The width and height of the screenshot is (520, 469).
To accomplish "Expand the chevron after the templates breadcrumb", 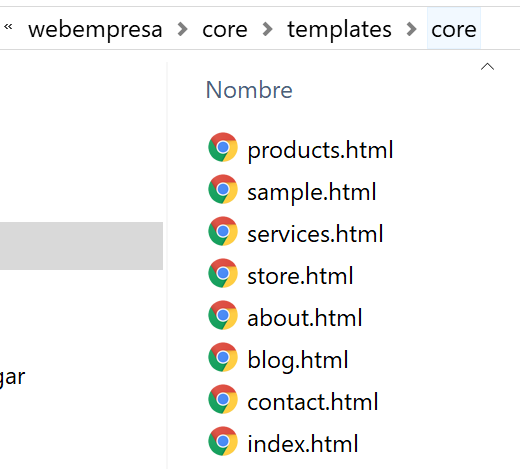I will (412, 29).
